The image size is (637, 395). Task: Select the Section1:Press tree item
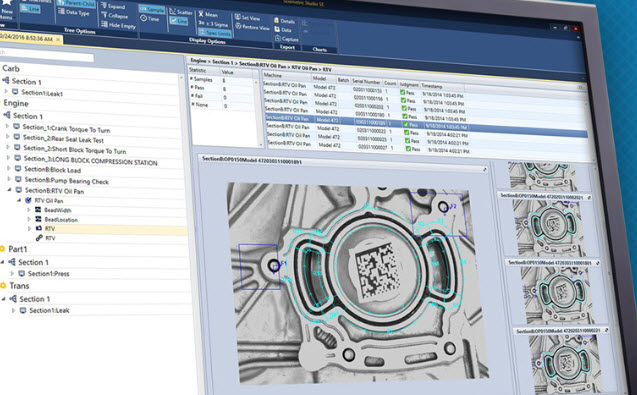[x=48, y=273]
